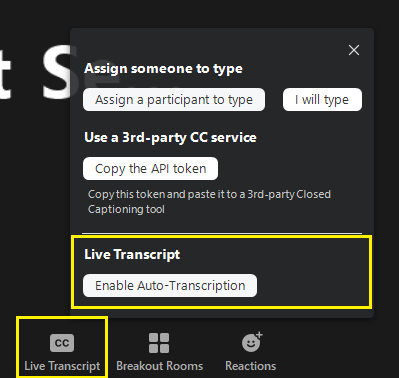The image size is (399, 378).
Task: Click the Reactions toolbar label
Action: pyautogui.click(x=251, y=366)
